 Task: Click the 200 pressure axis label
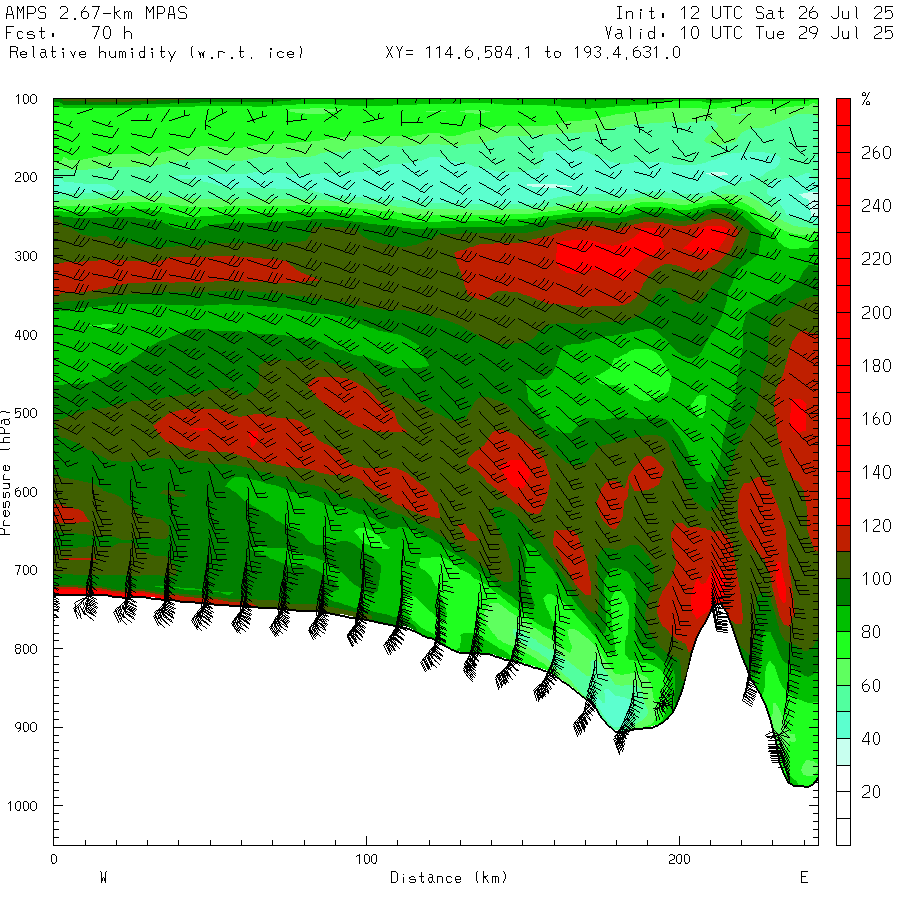[26, 177]
